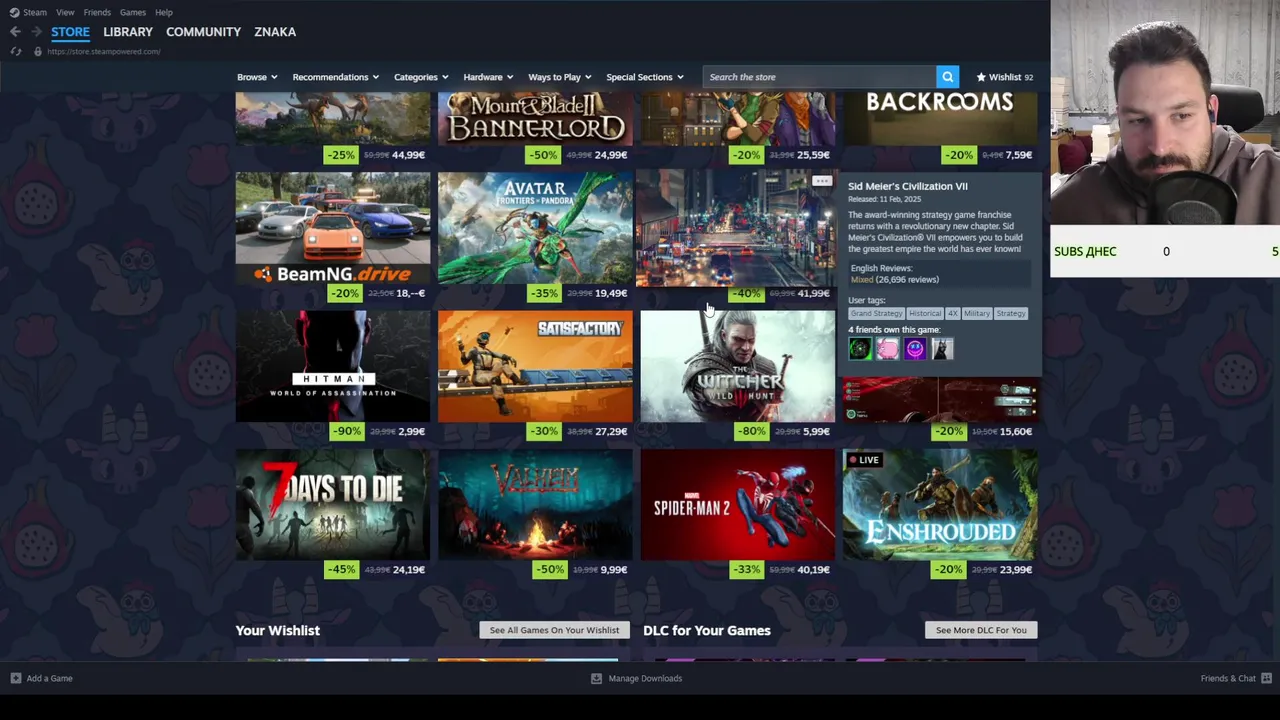Click the Military user tag
The height and width of the screenshot is (720, 1280).
point(977,313)
